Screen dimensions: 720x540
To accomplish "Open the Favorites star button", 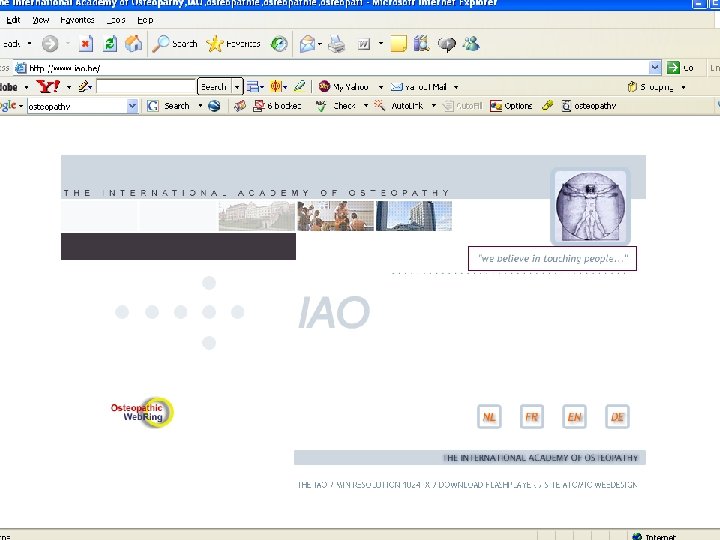I will (233, 44).
